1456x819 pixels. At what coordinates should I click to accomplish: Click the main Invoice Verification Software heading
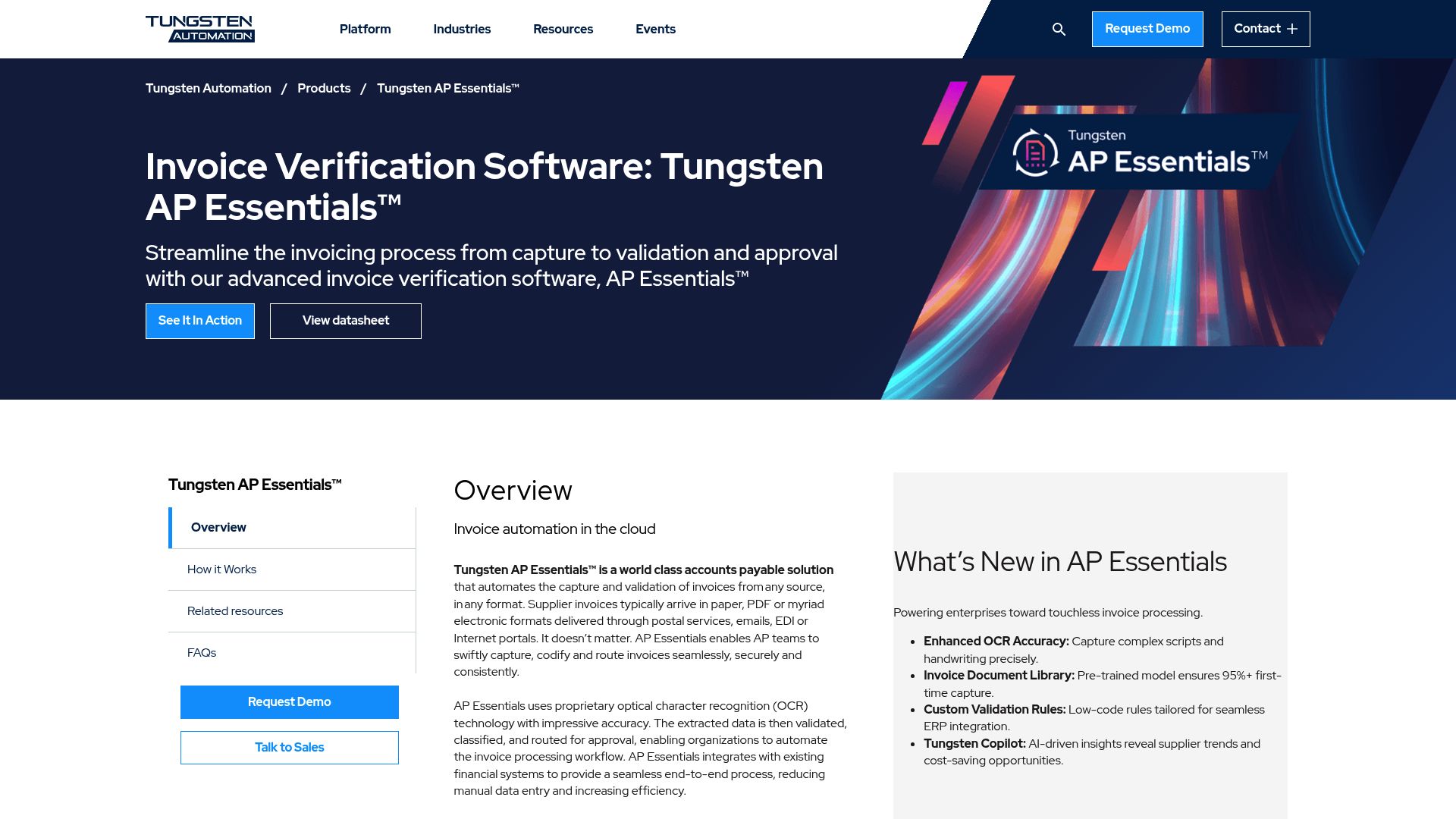point(485,187)
